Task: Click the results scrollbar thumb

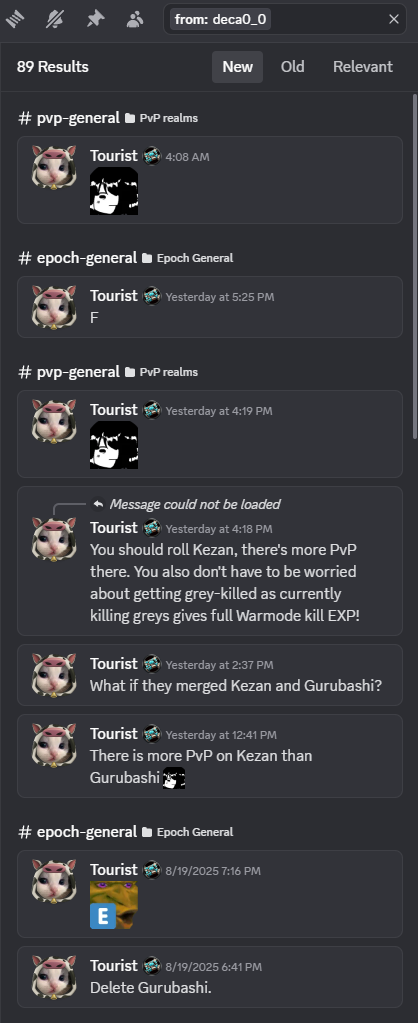Action: pyautogui.click(x=415, y=266)
